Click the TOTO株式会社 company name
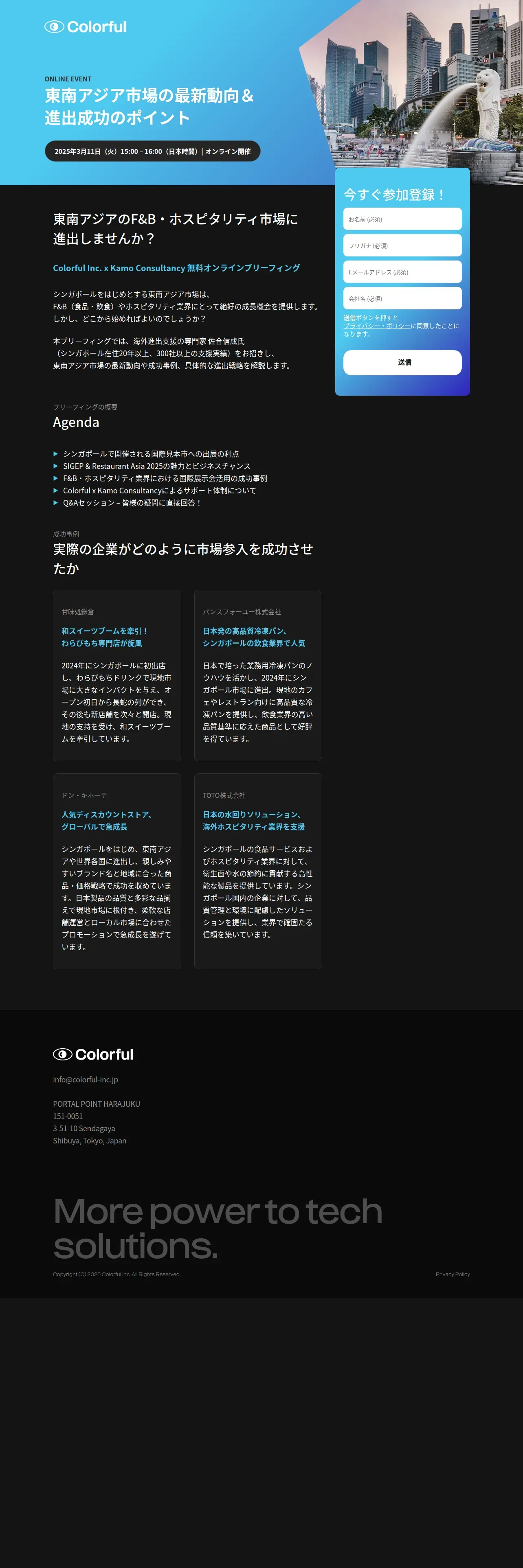523x1568 pixels. click(224, 795)
